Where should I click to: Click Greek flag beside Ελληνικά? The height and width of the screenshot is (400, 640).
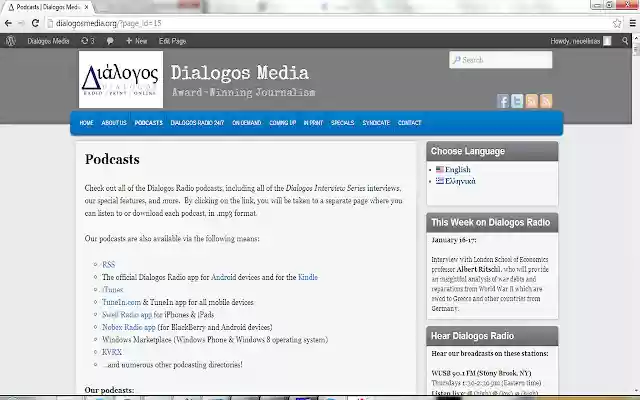click(x=440, y=181)
